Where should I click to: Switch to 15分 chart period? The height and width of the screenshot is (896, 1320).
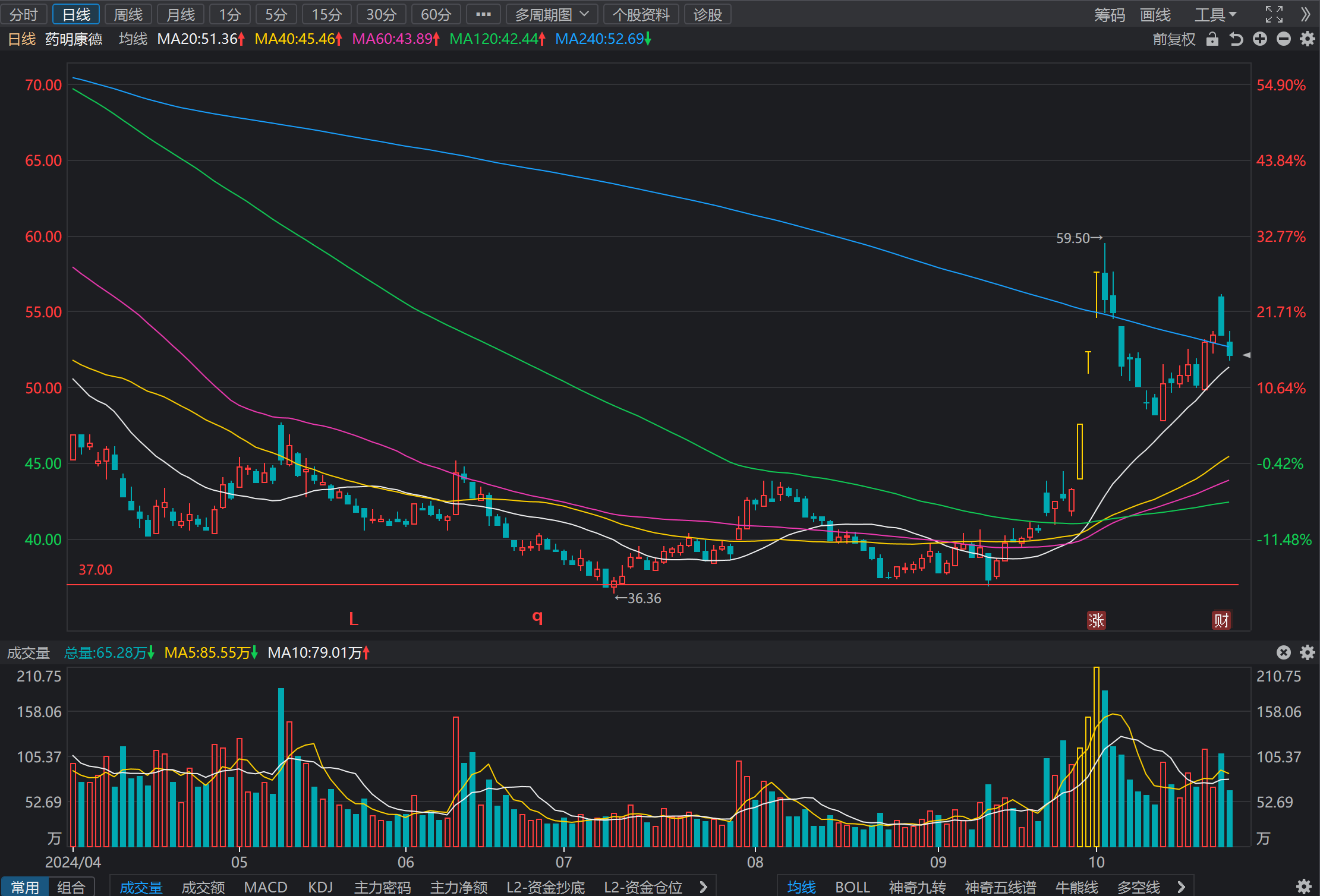(x=327, y=14)
